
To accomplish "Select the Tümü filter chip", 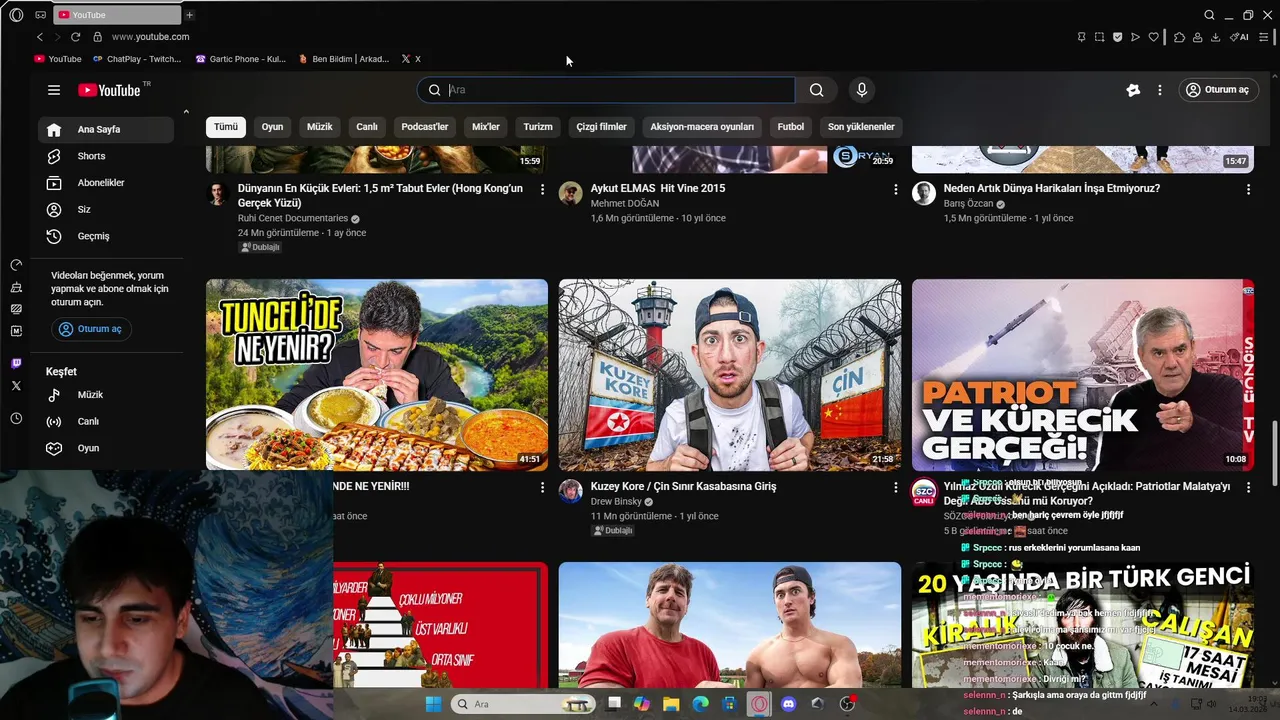I will pyautogui.click(x=226, y=127).
